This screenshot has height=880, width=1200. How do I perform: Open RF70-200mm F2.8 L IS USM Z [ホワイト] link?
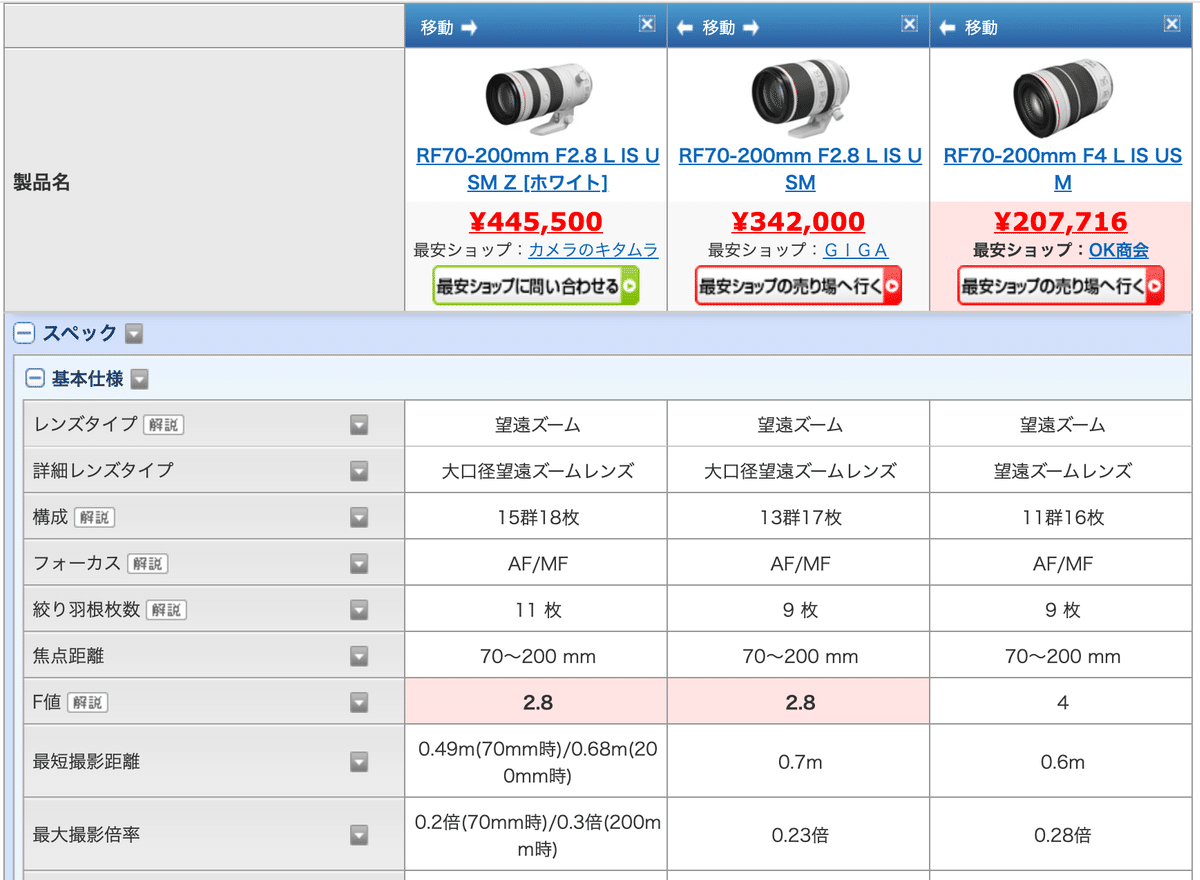click(x=537, y=169)
